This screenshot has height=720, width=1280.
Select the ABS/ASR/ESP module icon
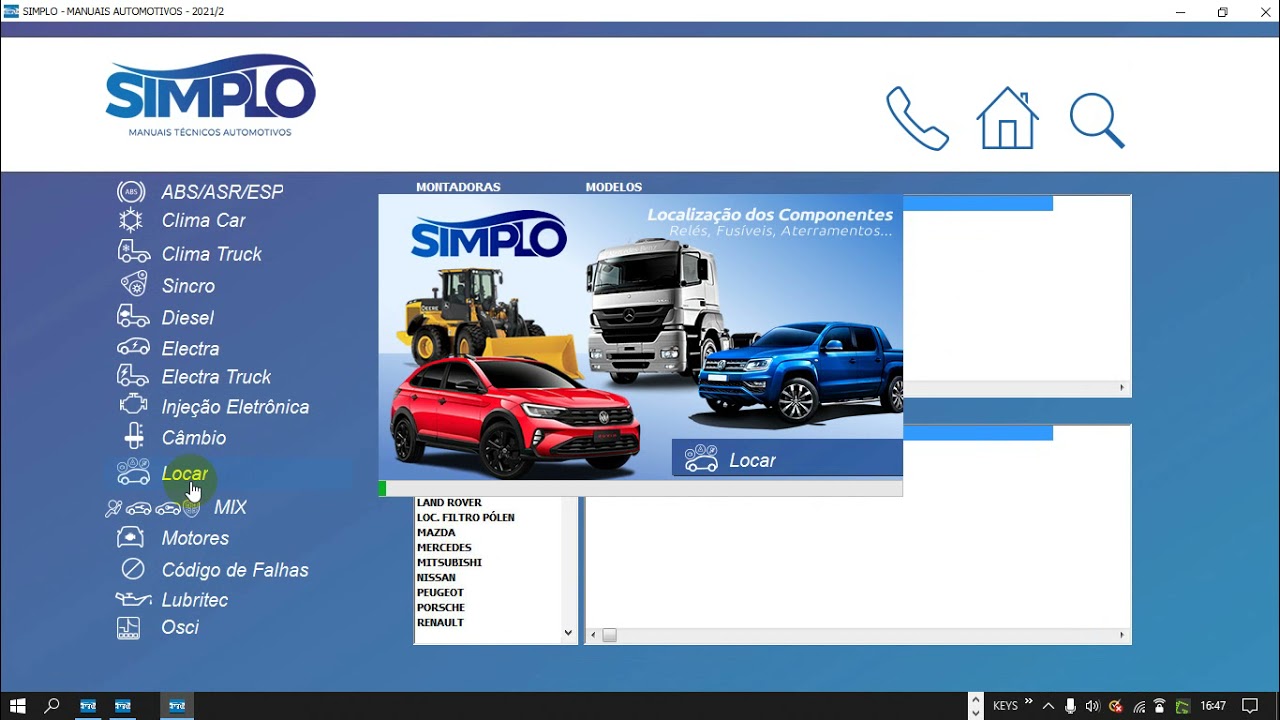pos(131,191)
